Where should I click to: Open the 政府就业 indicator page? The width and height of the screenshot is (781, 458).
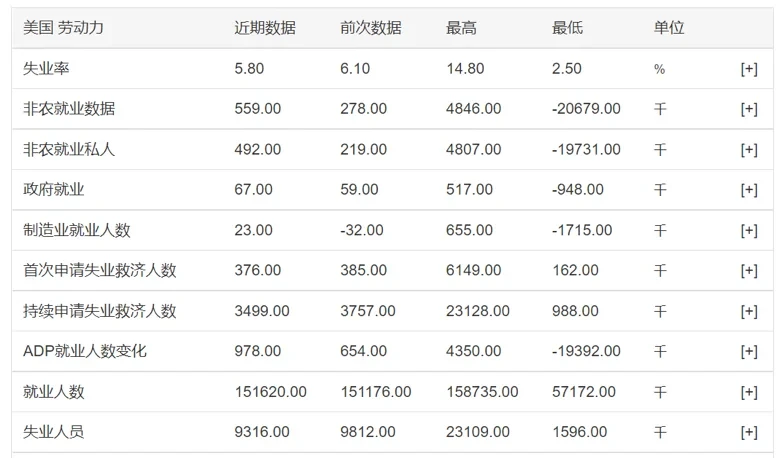54,190
